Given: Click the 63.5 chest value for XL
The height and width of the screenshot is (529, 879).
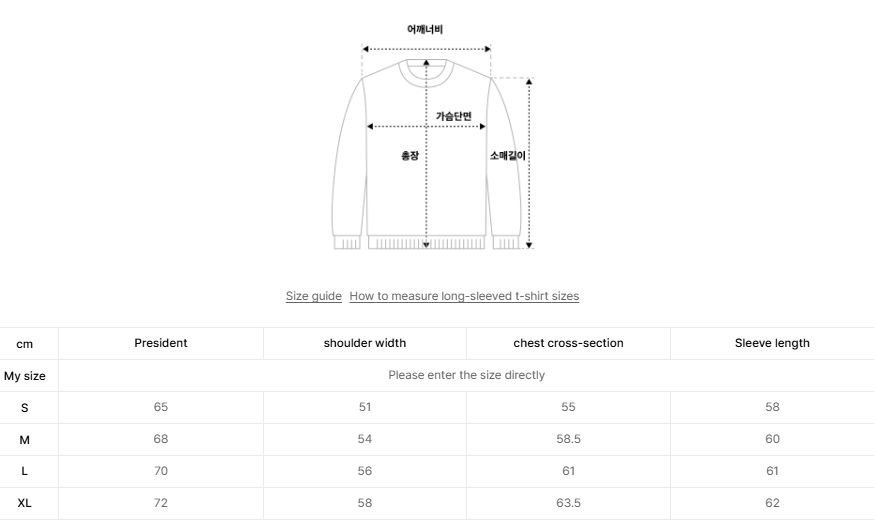Looking at the screenshot, I should tap(568, 503).
